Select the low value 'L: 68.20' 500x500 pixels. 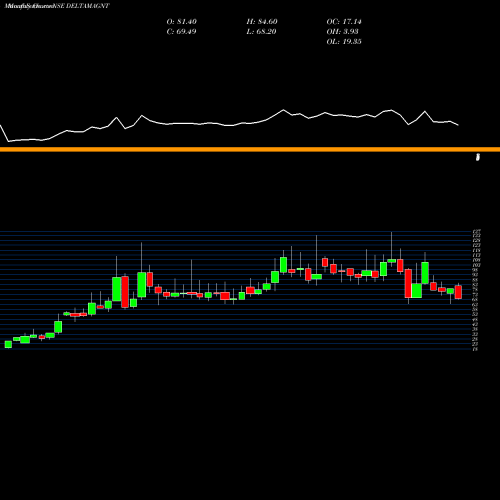pos(261,32)
